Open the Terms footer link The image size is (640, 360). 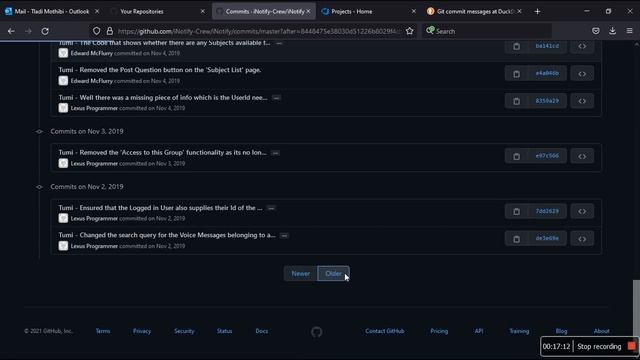click(103, 331)
